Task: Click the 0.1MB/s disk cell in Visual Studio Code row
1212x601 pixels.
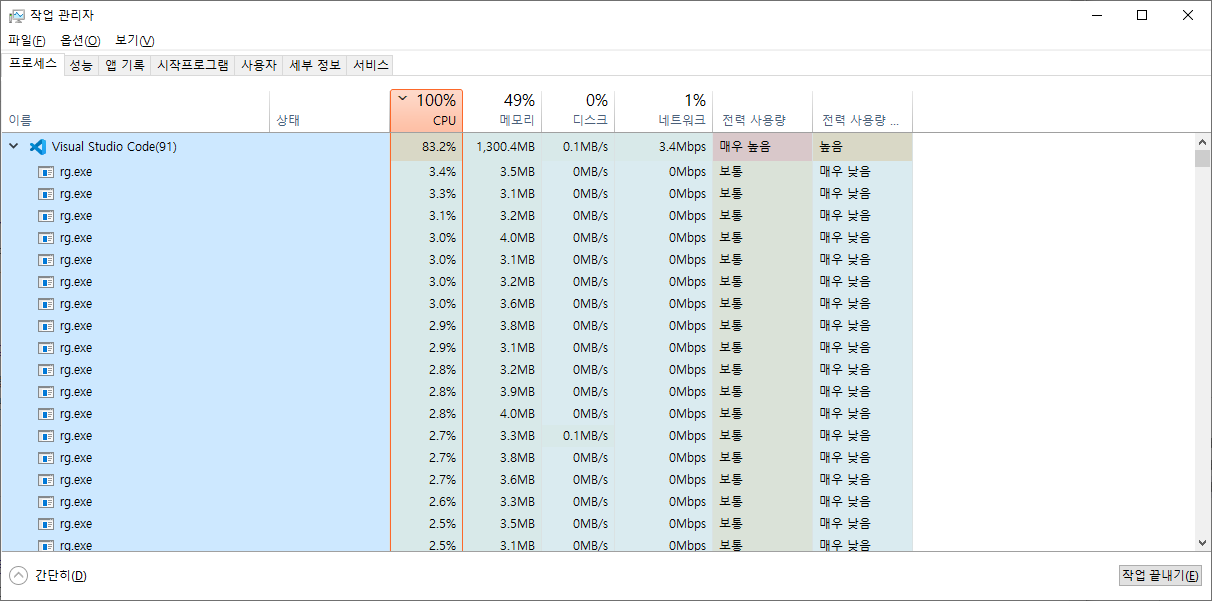Action: (x=578, y=147)
